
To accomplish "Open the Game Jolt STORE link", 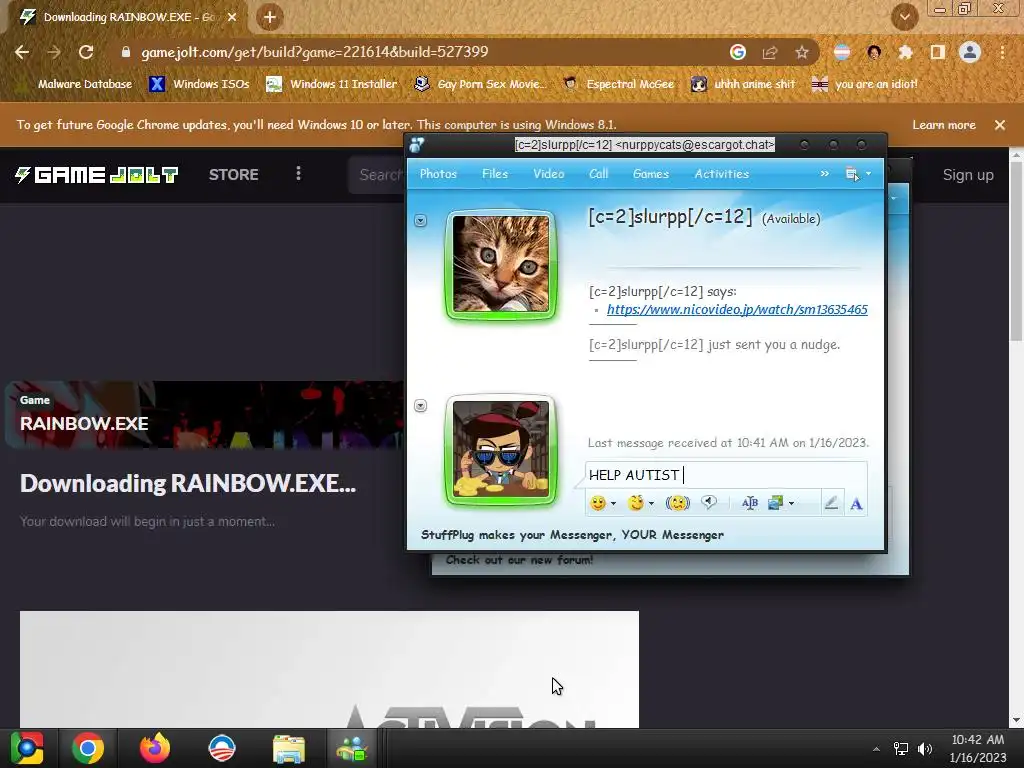I will click(234, 174).
